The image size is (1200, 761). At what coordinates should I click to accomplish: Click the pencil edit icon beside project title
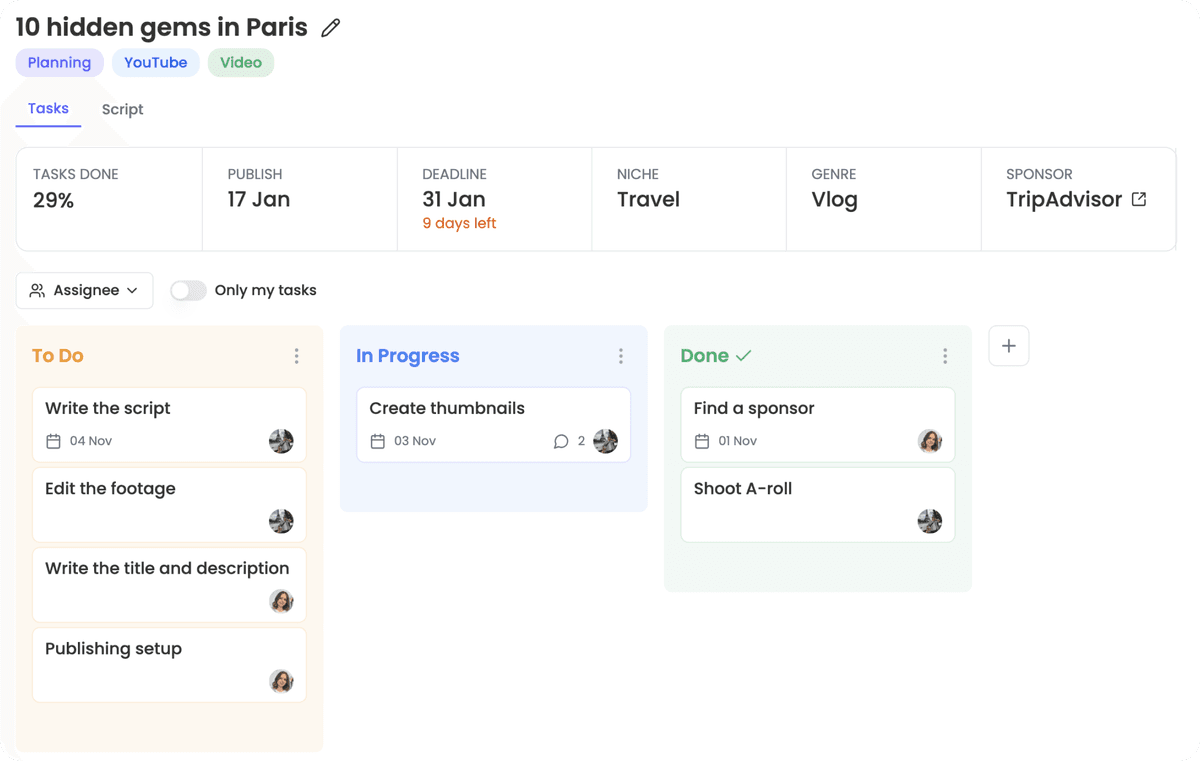coord(330,28)
